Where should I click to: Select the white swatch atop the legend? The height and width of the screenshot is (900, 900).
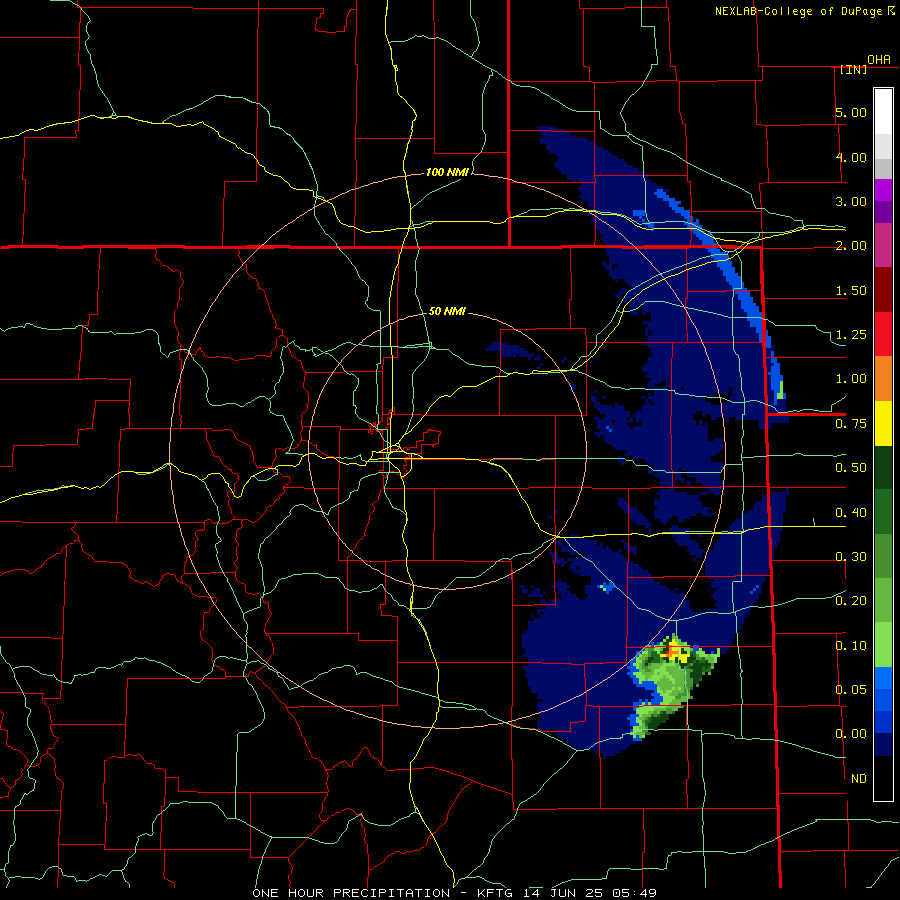point(883,111)
